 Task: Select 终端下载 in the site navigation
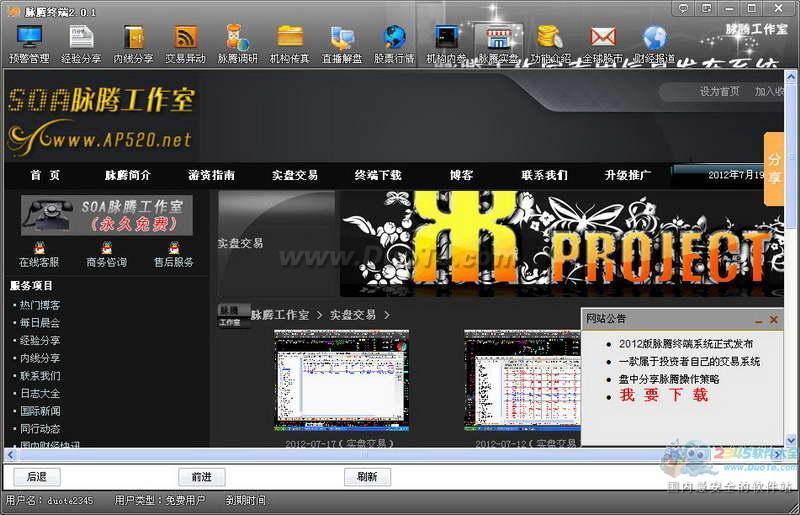pyautogui.click(x=378, y=175)
